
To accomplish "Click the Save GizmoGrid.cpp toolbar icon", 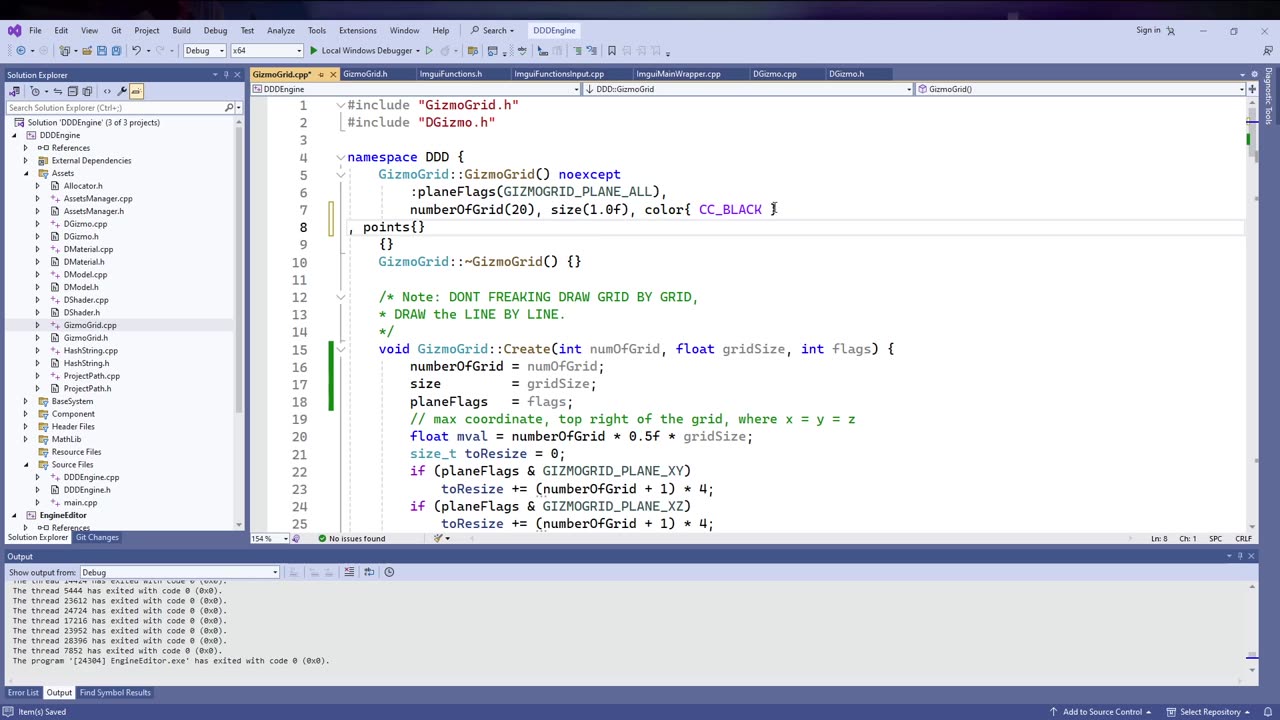I will coord(103,50).
